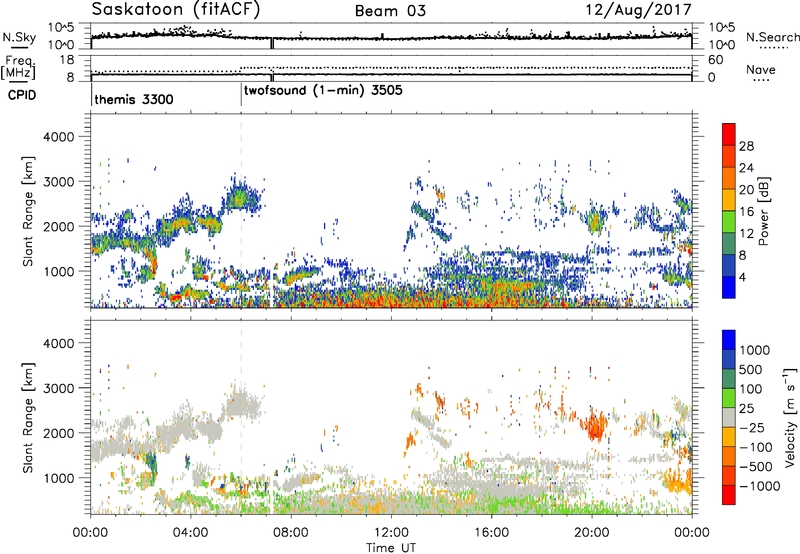Click the Velocity colorbar gray segment
This screenshot has height=554, width=800.
tap(729, 417)
